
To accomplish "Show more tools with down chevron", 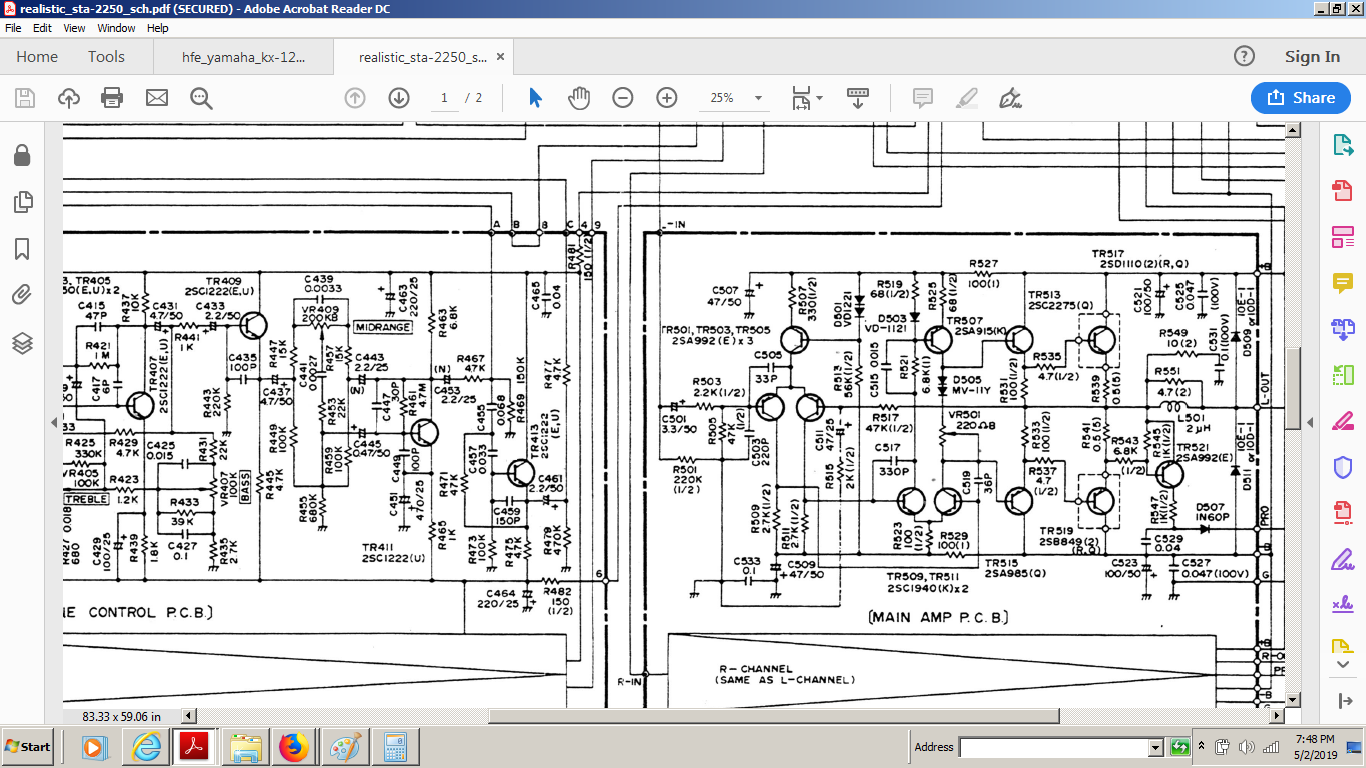I will pos(1342,664).
